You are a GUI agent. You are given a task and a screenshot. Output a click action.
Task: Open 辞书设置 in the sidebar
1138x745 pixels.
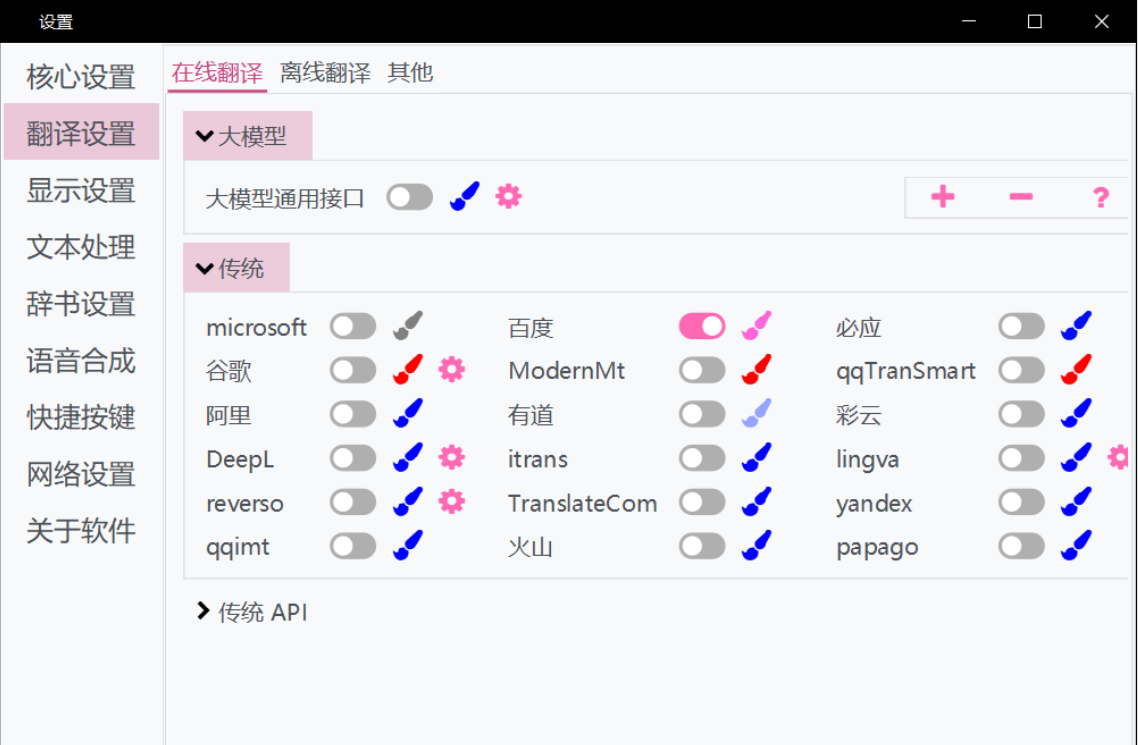point(81,303)
